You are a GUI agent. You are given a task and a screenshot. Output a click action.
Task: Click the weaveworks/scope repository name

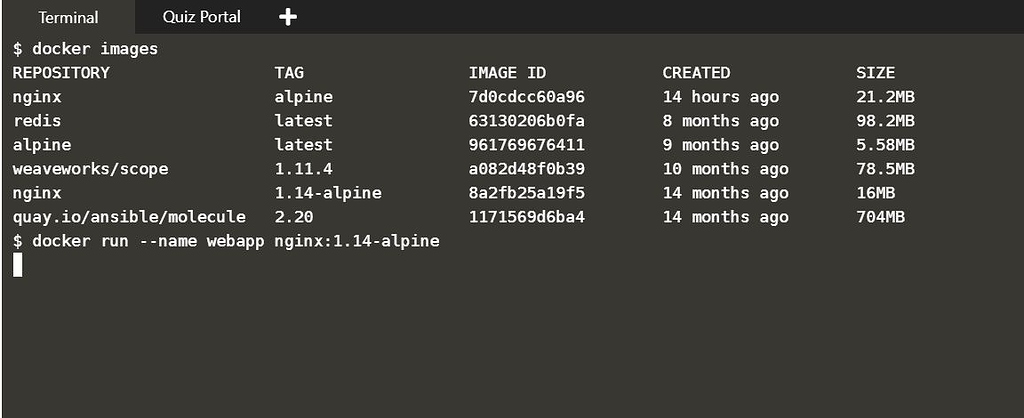pos(90,168)
